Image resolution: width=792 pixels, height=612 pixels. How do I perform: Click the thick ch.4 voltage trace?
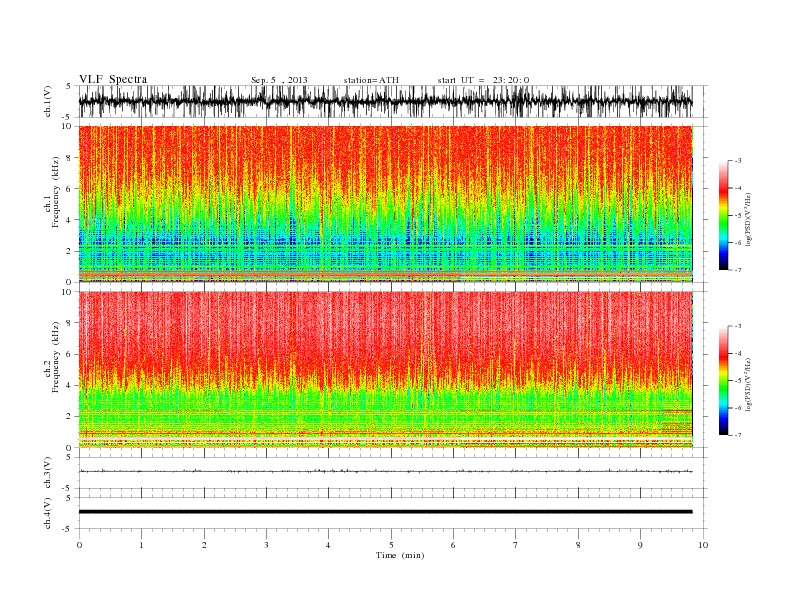pos(385,512)
